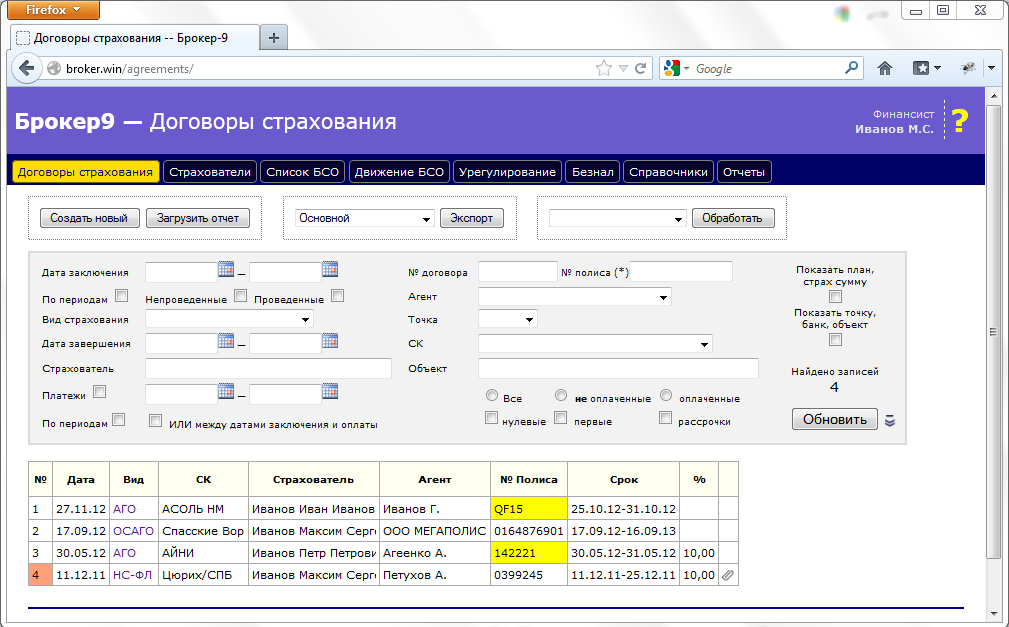Go to the 'Урегулирование' tab
The image size is (1009, 627).
click(507, 172)
